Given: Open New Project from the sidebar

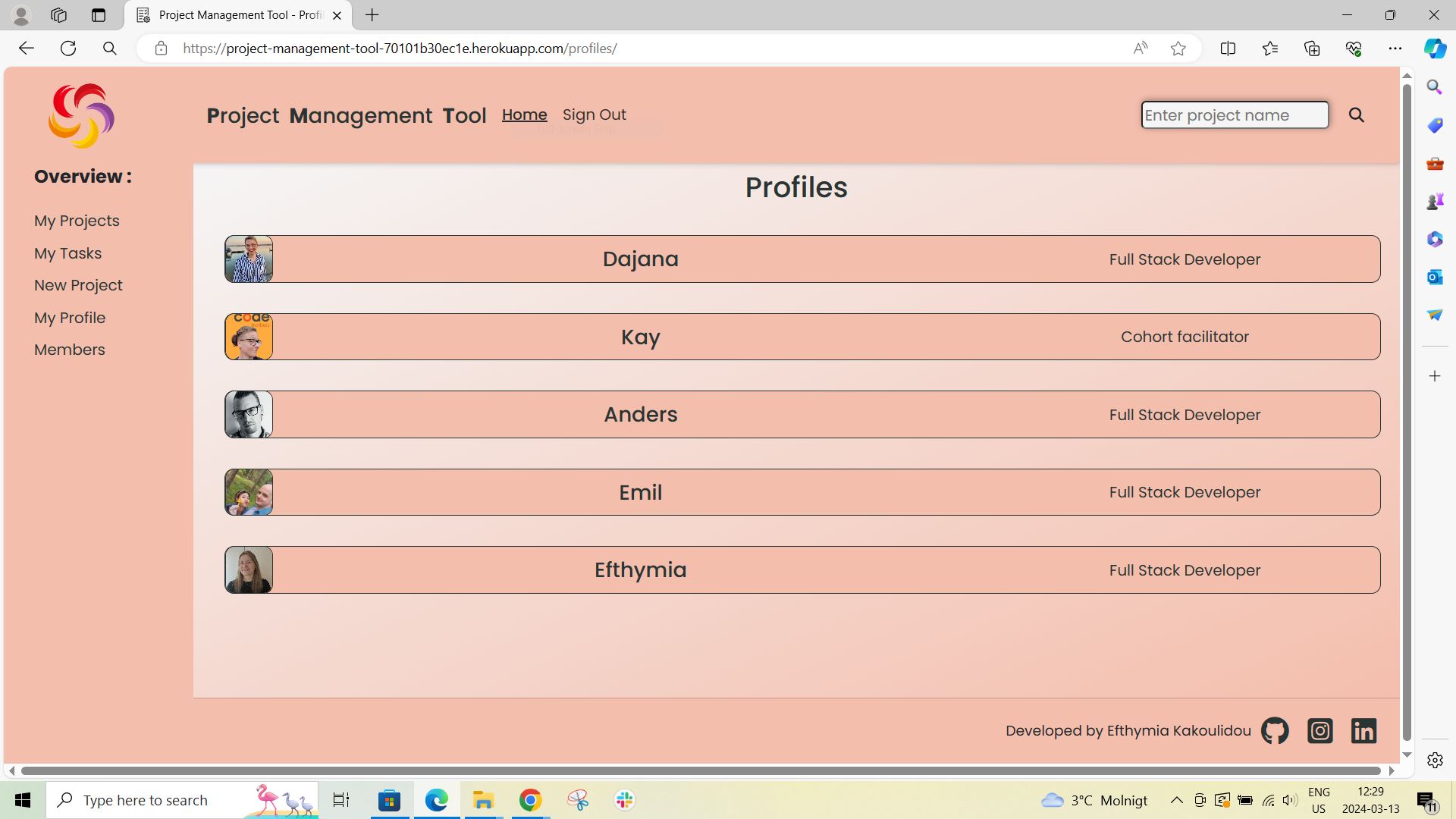Looking at the screenshot, I should point(78,285).
